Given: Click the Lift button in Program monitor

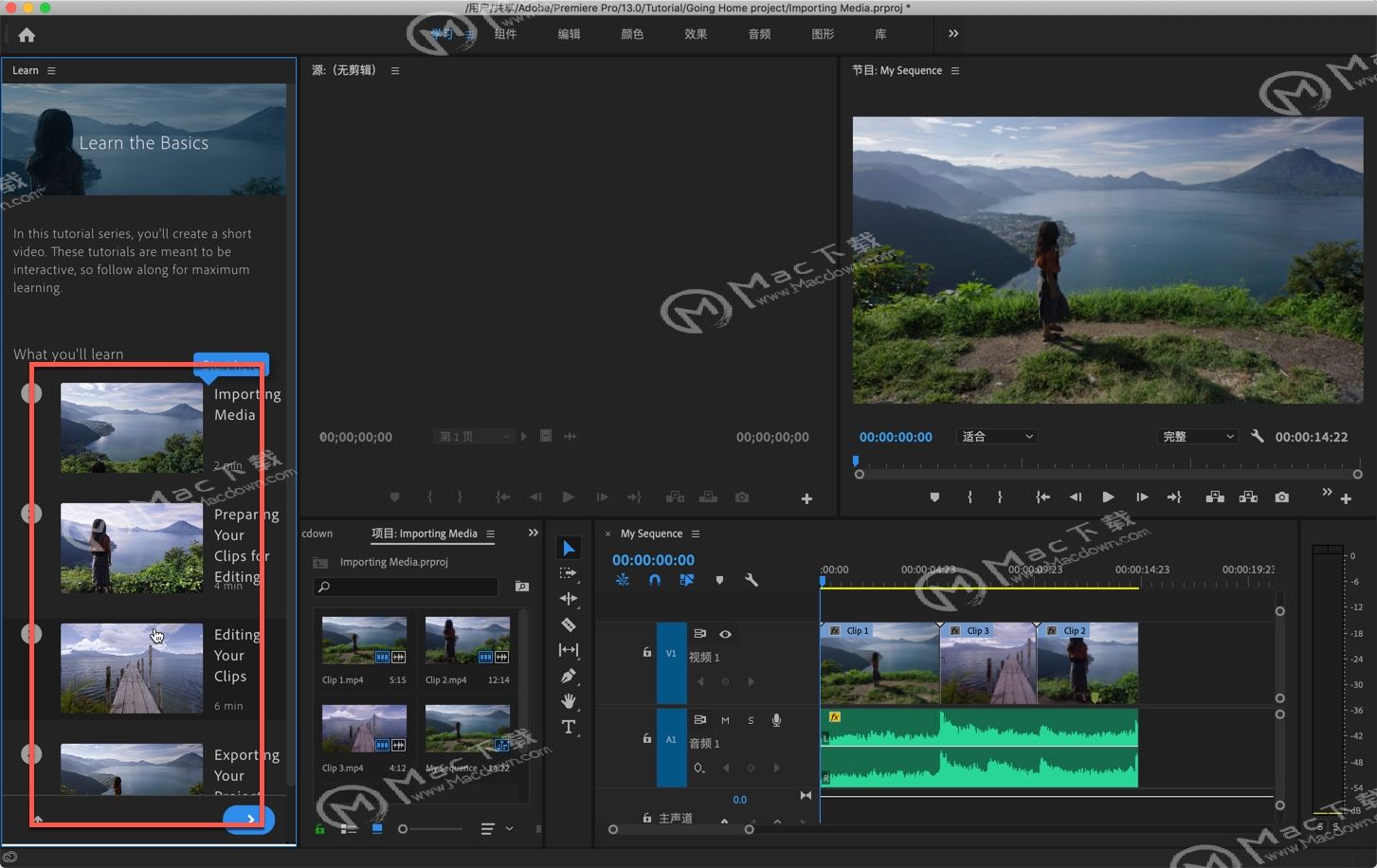Looking at the screenshot, I should [1215, 497].
